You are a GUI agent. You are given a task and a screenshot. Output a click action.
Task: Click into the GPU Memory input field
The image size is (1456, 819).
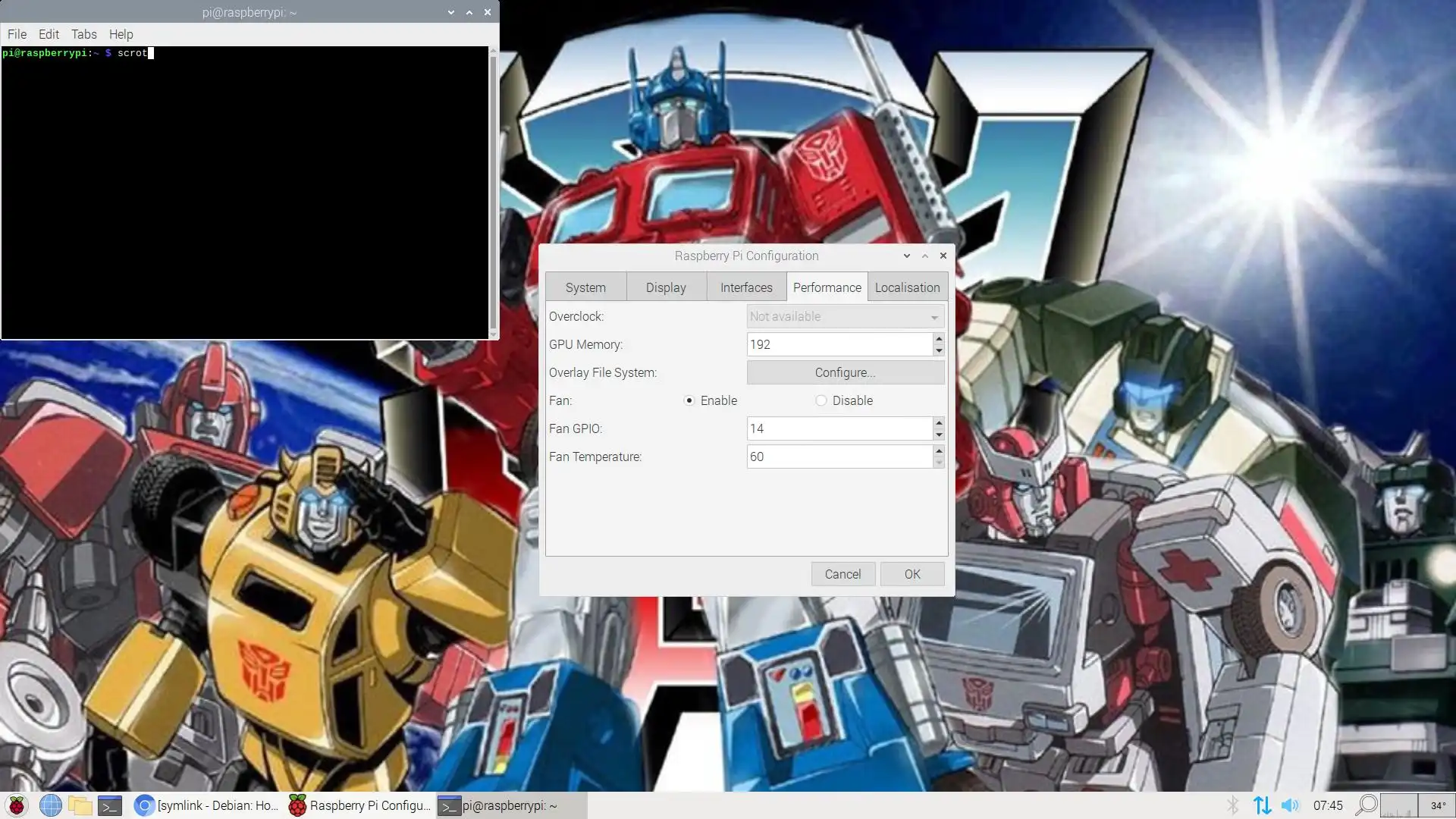(839, 344)
